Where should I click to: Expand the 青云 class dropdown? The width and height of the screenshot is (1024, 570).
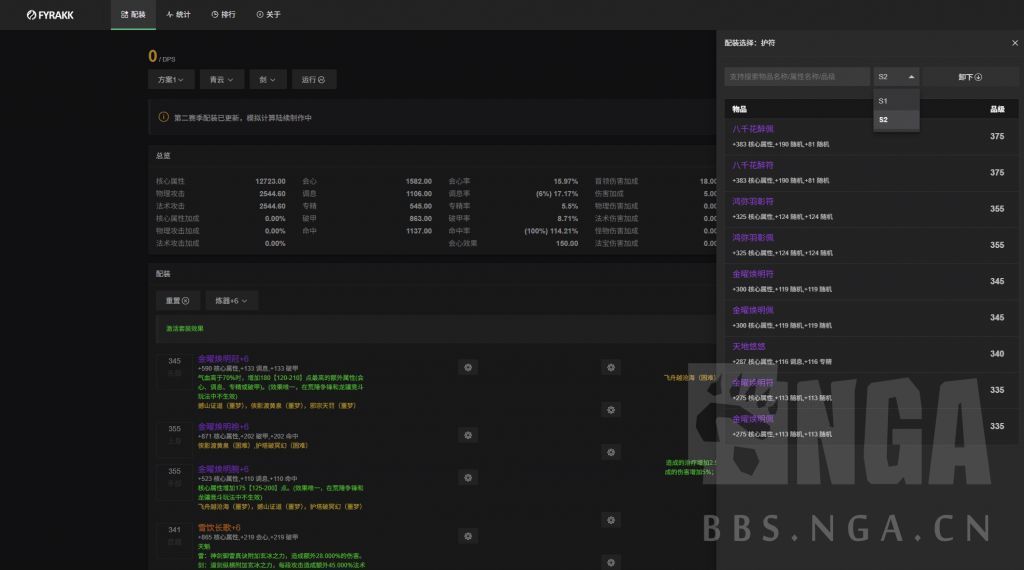(x=221, y=79)
